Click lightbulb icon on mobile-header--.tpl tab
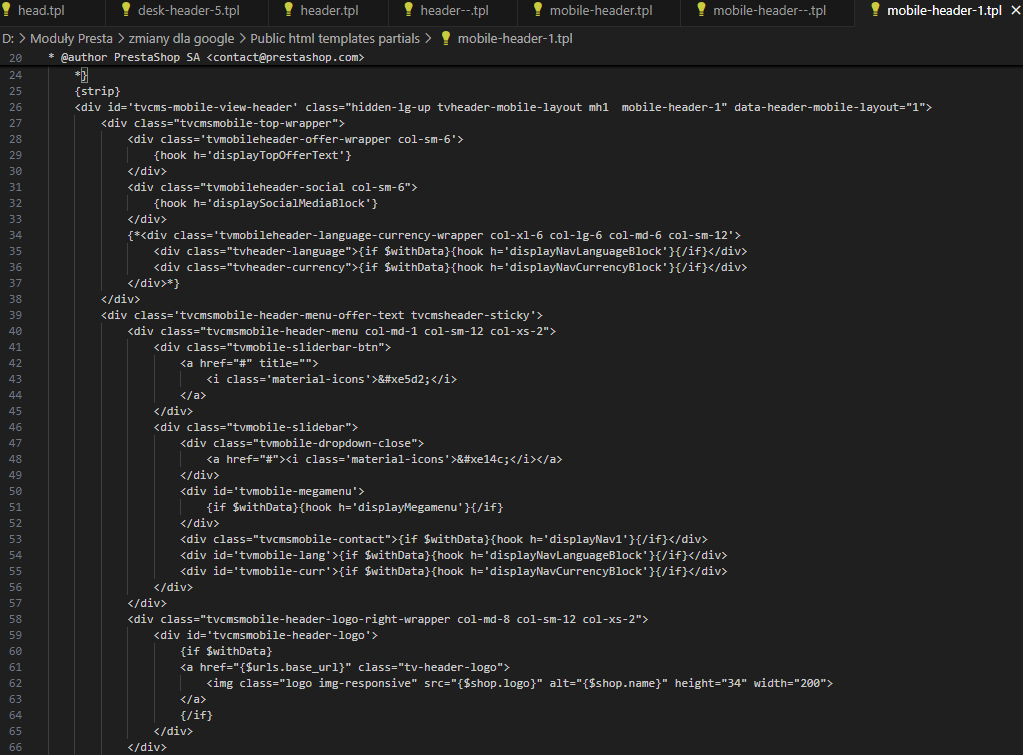The height and width of the screenshot is (755, 1023). tap(702, 10)
